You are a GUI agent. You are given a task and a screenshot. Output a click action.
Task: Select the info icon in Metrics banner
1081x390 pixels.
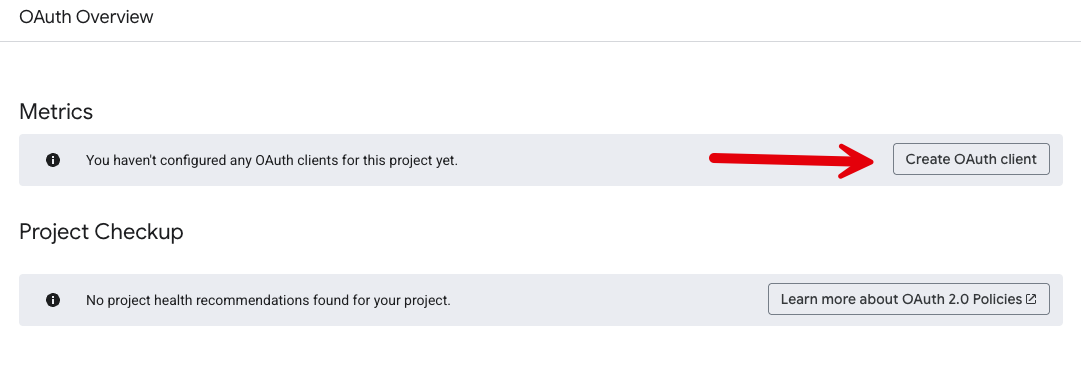[x=52, y=160]
